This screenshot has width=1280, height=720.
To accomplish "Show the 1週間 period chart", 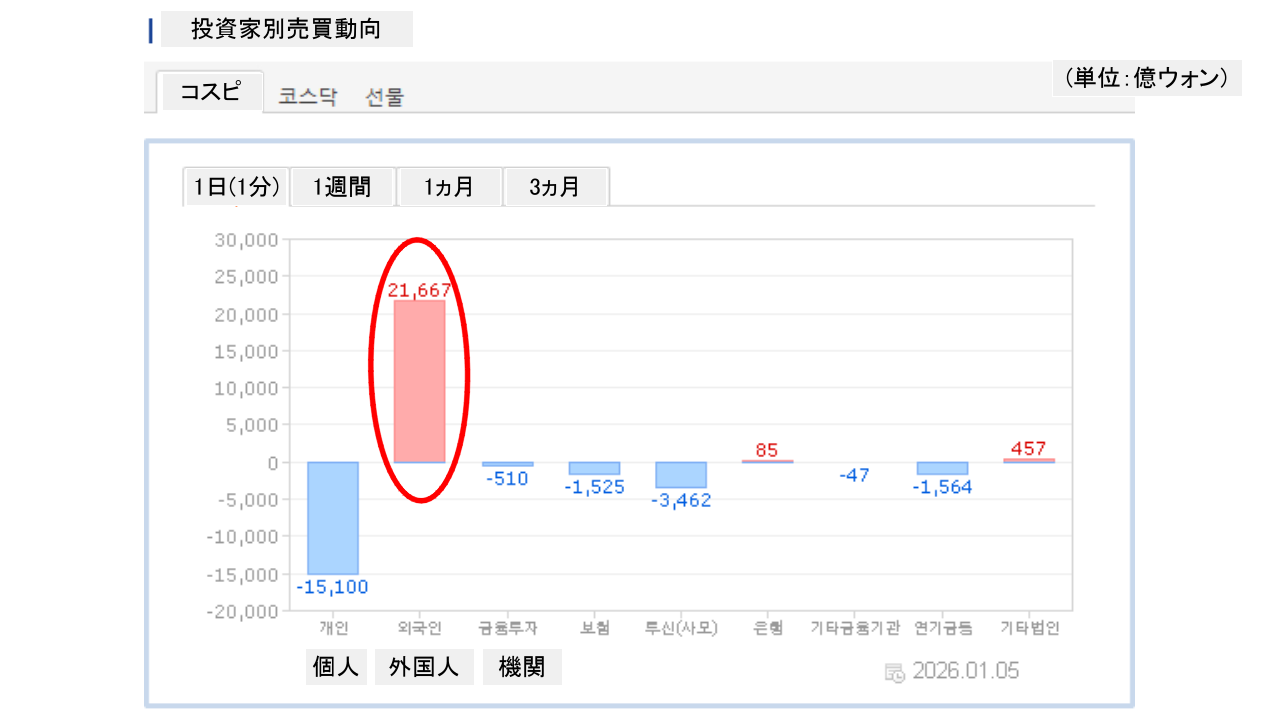I will pyautogui.click(x=342, y=187).
